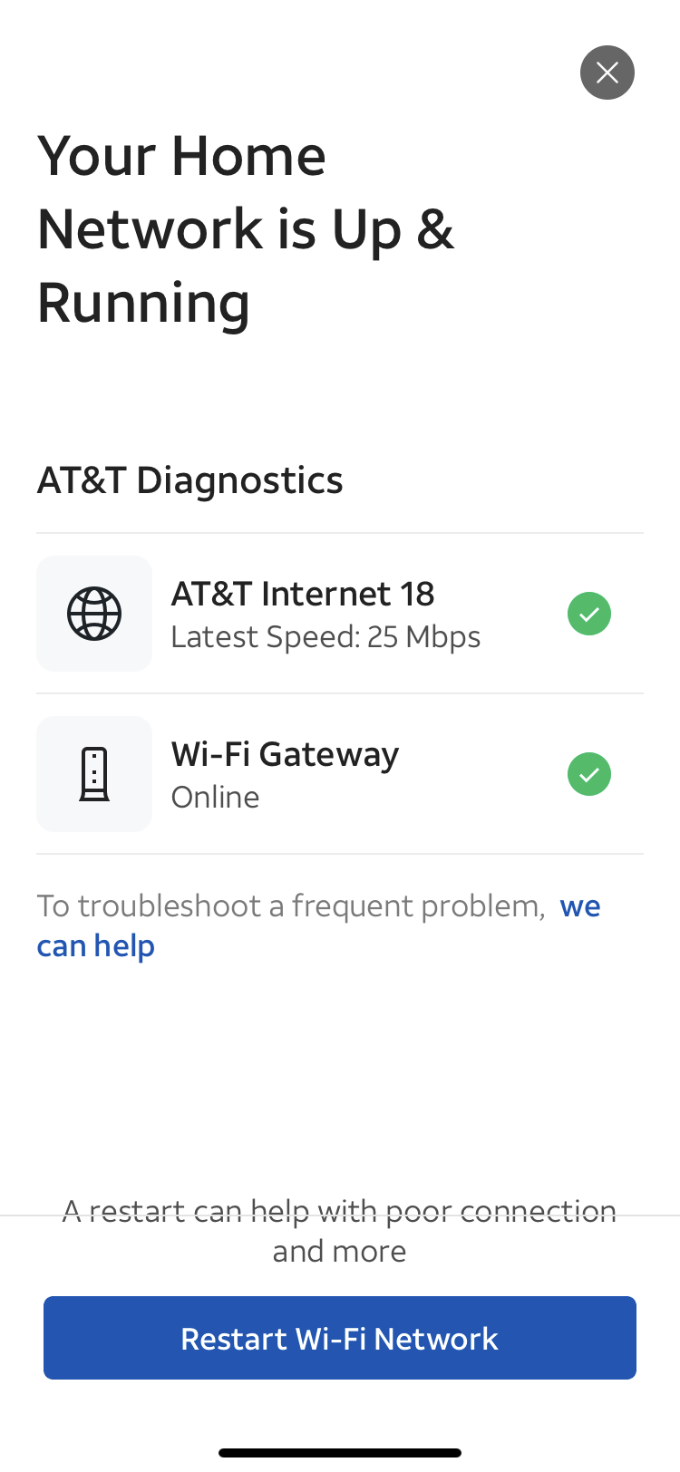Screen dimensions: 680x1472
Task: Tap the 'Your Home Network is Up & Running' title
Action: pyautogui.click(x=246, y=229)
